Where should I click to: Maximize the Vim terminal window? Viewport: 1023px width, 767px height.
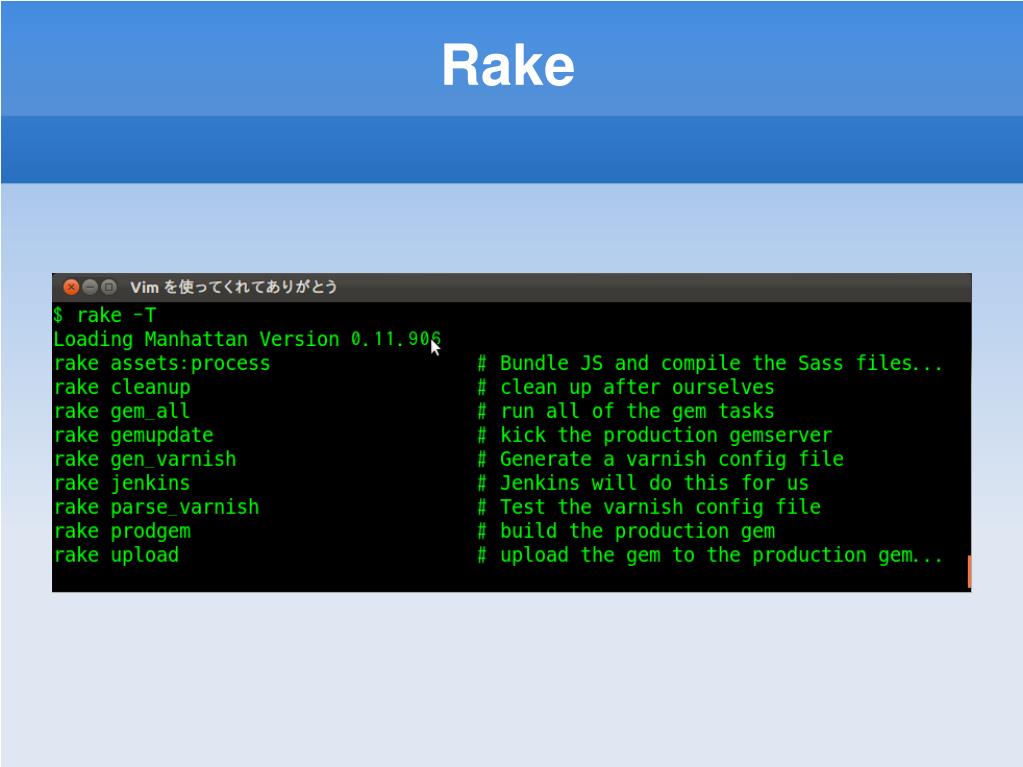point(109,287)
